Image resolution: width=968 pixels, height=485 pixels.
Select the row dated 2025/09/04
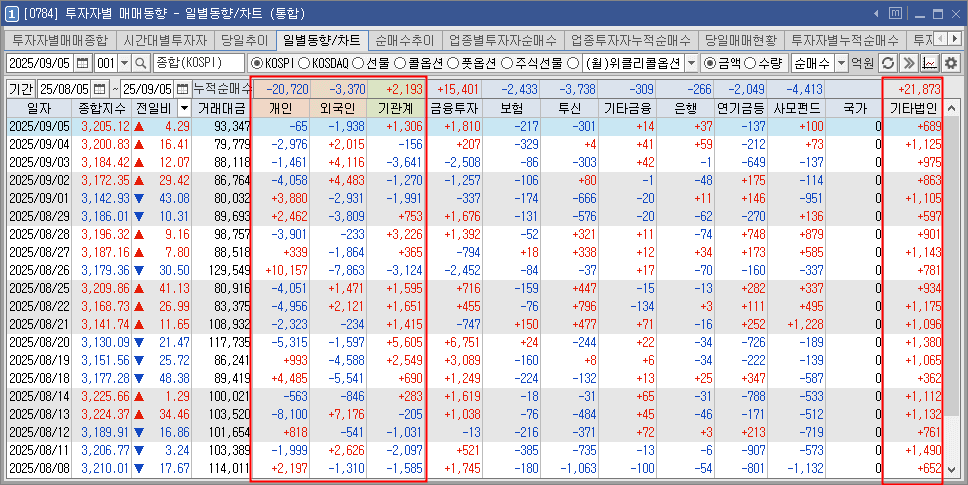pyautogui.click(x=475, y=144)
